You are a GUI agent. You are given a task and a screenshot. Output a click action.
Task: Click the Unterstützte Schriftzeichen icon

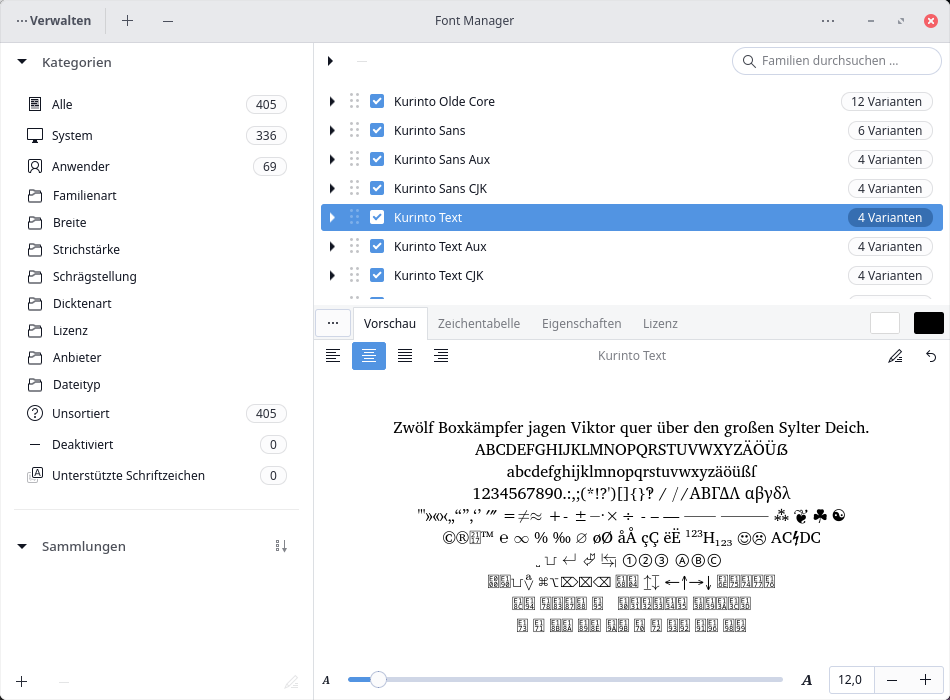pyautogui.click(x=35, y=475)
